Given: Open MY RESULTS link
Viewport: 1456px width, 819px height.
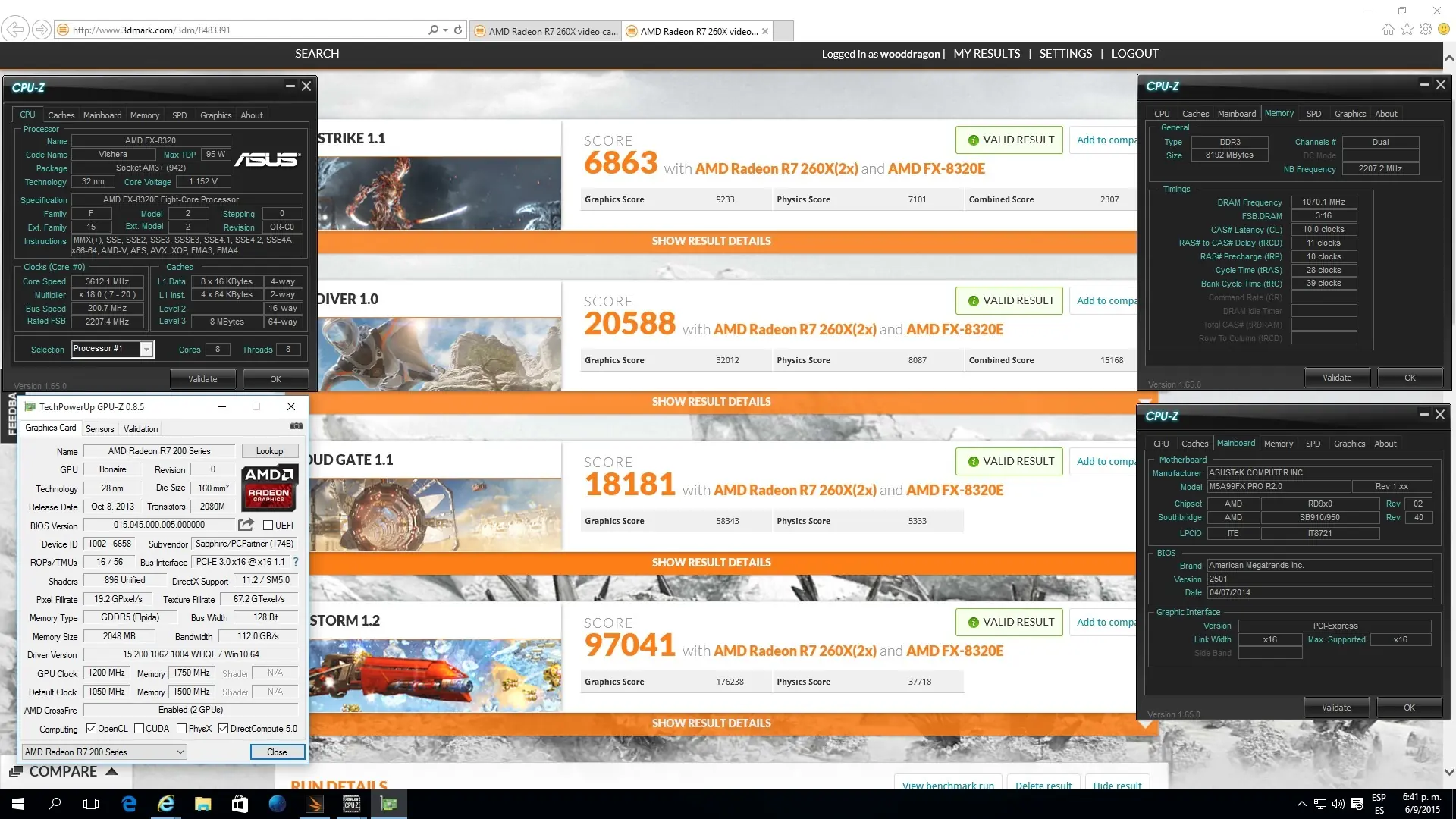Looking at the screenshot, I should [987, 54].
